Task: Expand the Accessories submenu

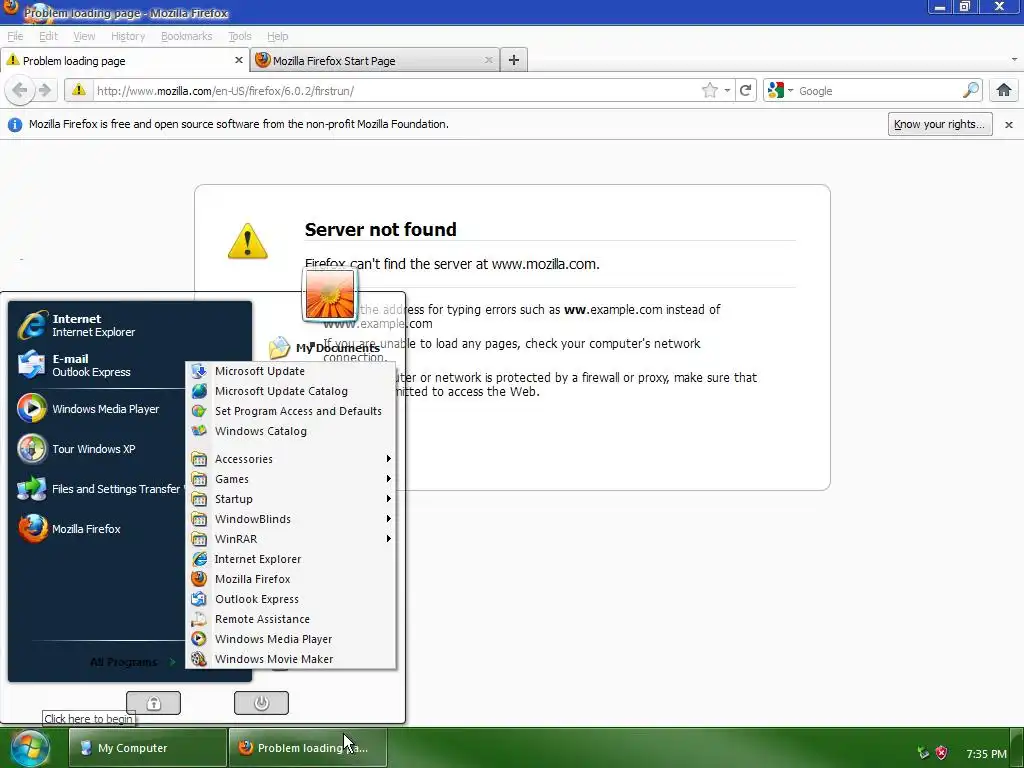Action: tap(291, 459)
